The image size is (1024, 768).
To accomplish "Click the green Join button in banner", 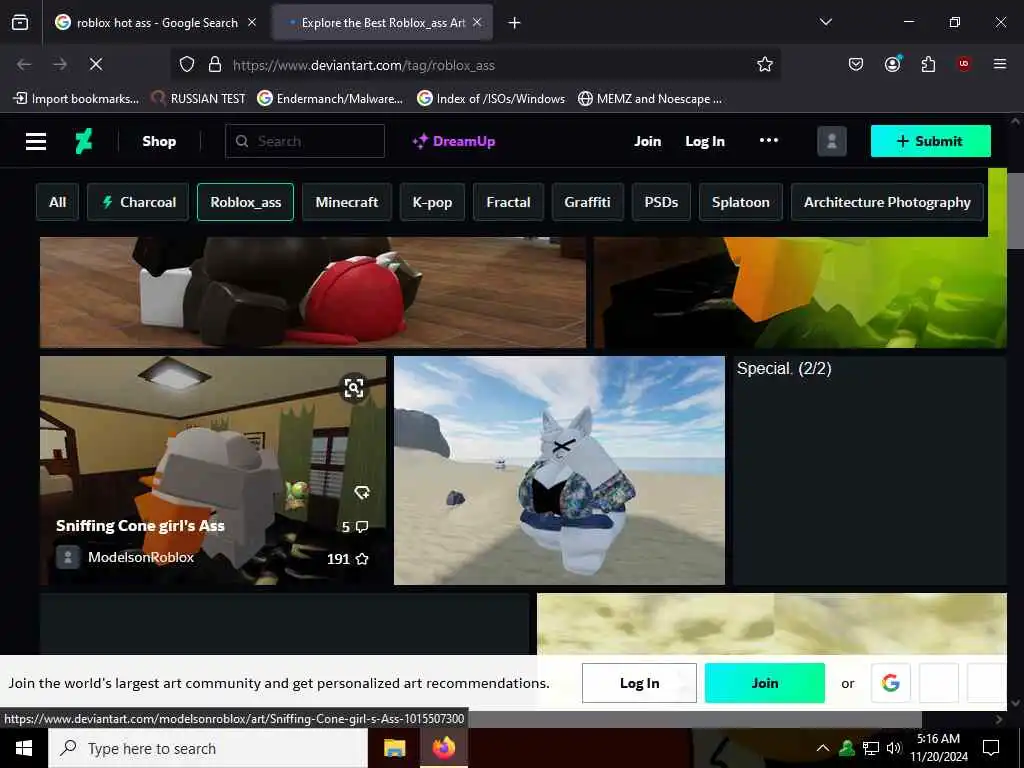I will click(765, 683).
